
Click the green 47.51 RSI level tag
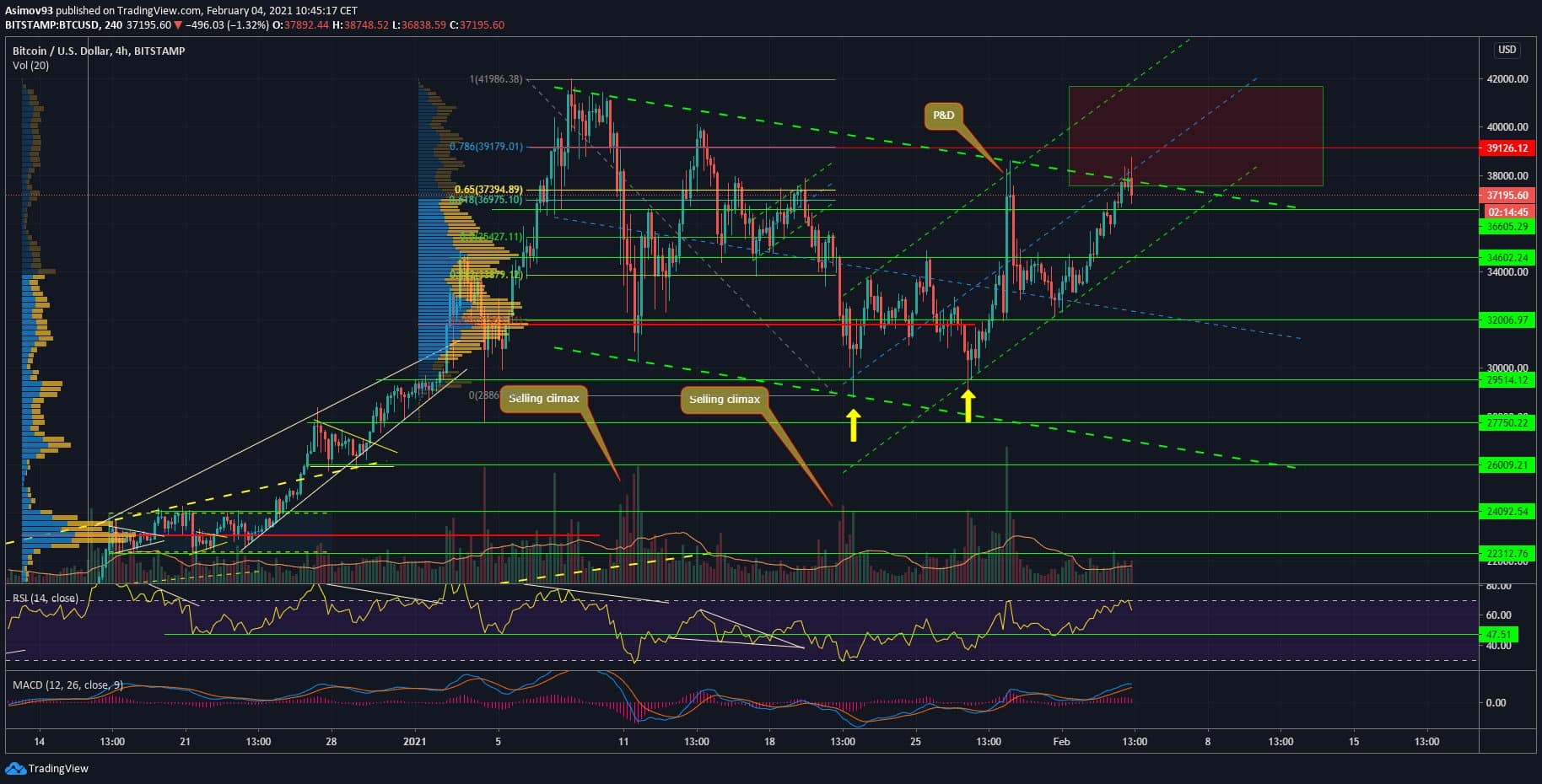[1498, 634]
